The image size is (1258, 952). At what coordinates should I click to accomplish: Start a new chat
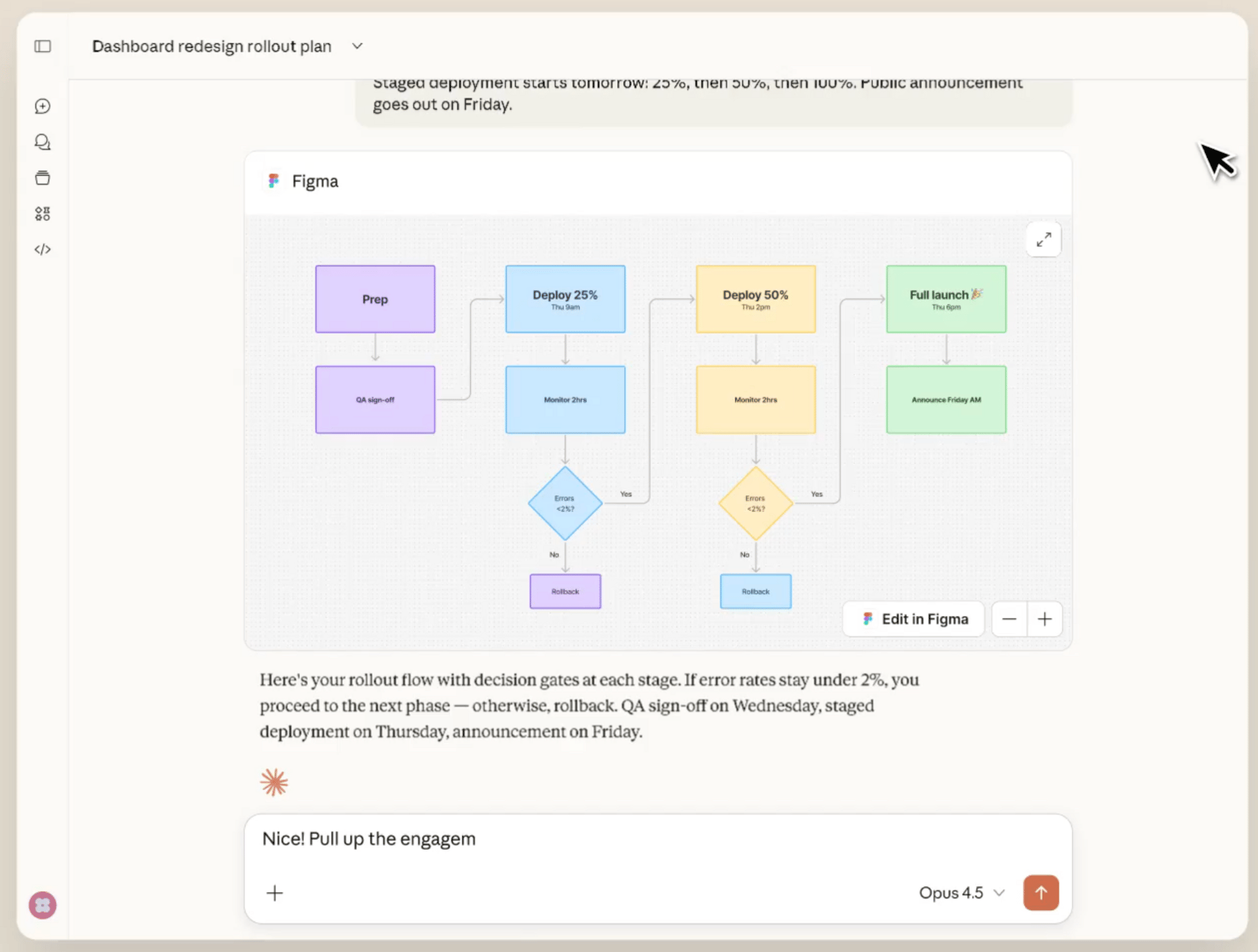pyautogui.click(x=43, y=106)
